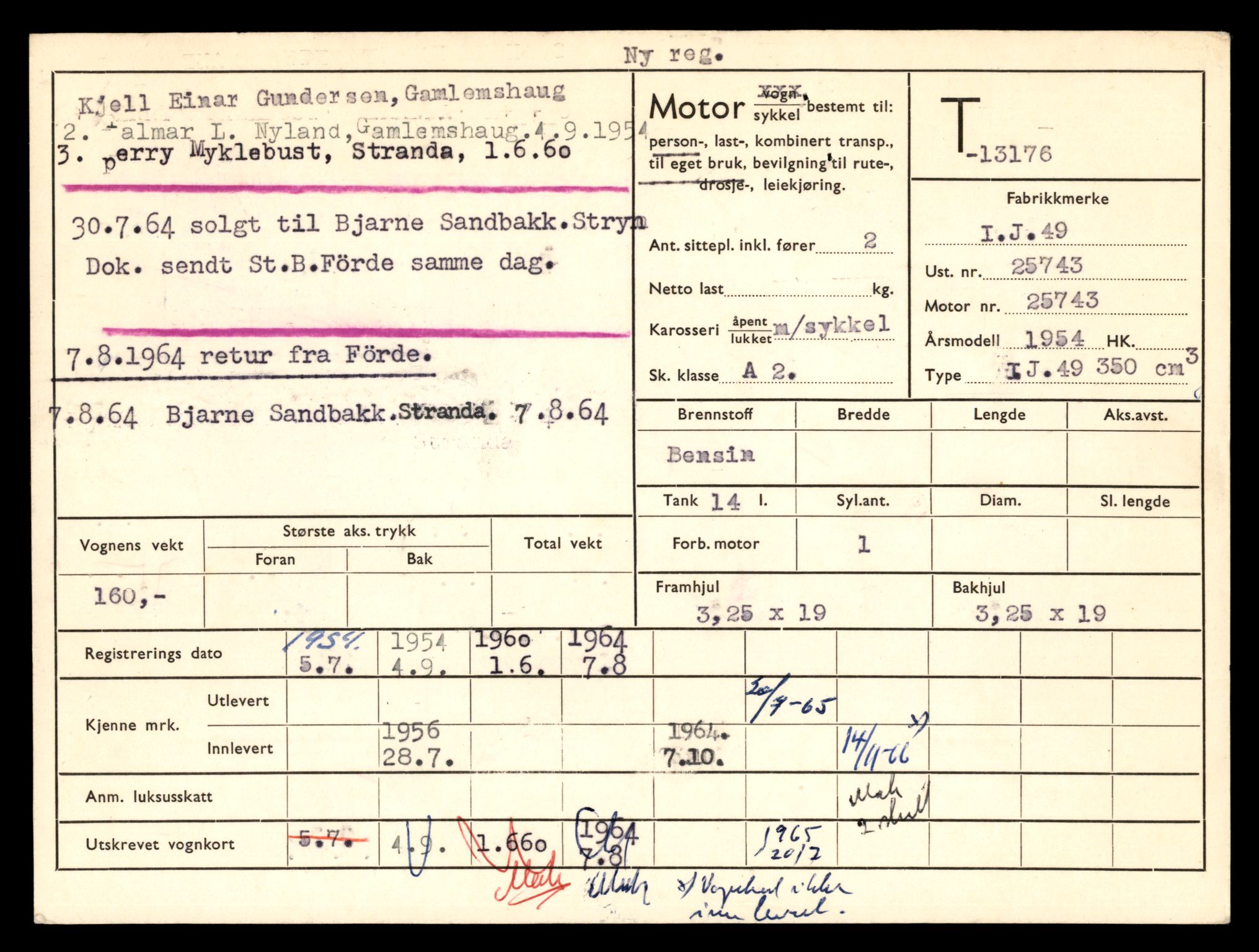This screenshot has height=952, width=1259.
Task: Click the Vognens vekt value 160,-
Action: pyautogui.click(x=130, y=597)
